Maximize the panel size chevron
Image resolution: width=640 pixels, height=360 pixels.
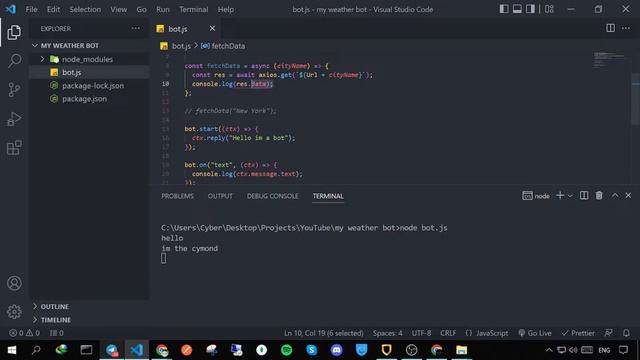pyautogui.click(x=615, y=196)
